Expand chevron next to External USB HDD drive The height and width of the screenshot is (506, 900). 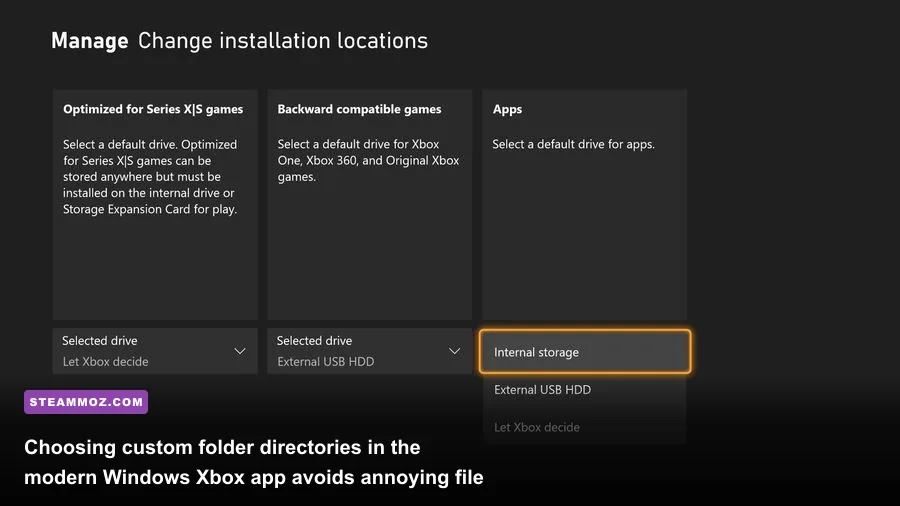(455, 351)
